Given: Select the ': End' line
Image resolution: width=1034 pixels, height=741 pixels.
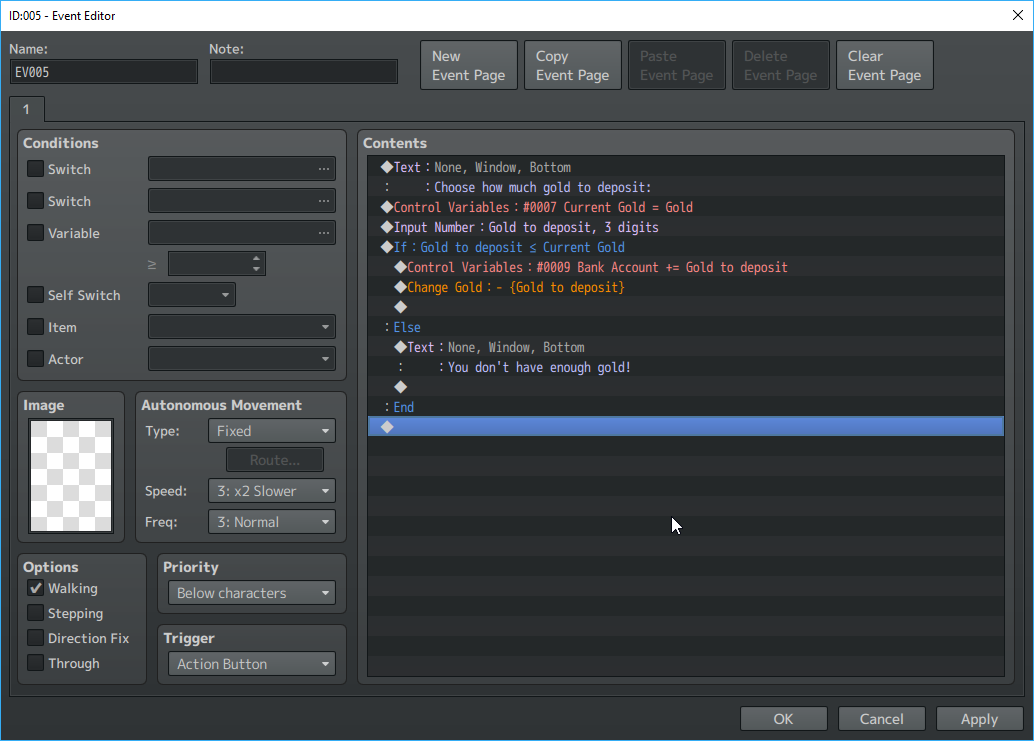Looking at the screenshot, I should click(686, 407).
